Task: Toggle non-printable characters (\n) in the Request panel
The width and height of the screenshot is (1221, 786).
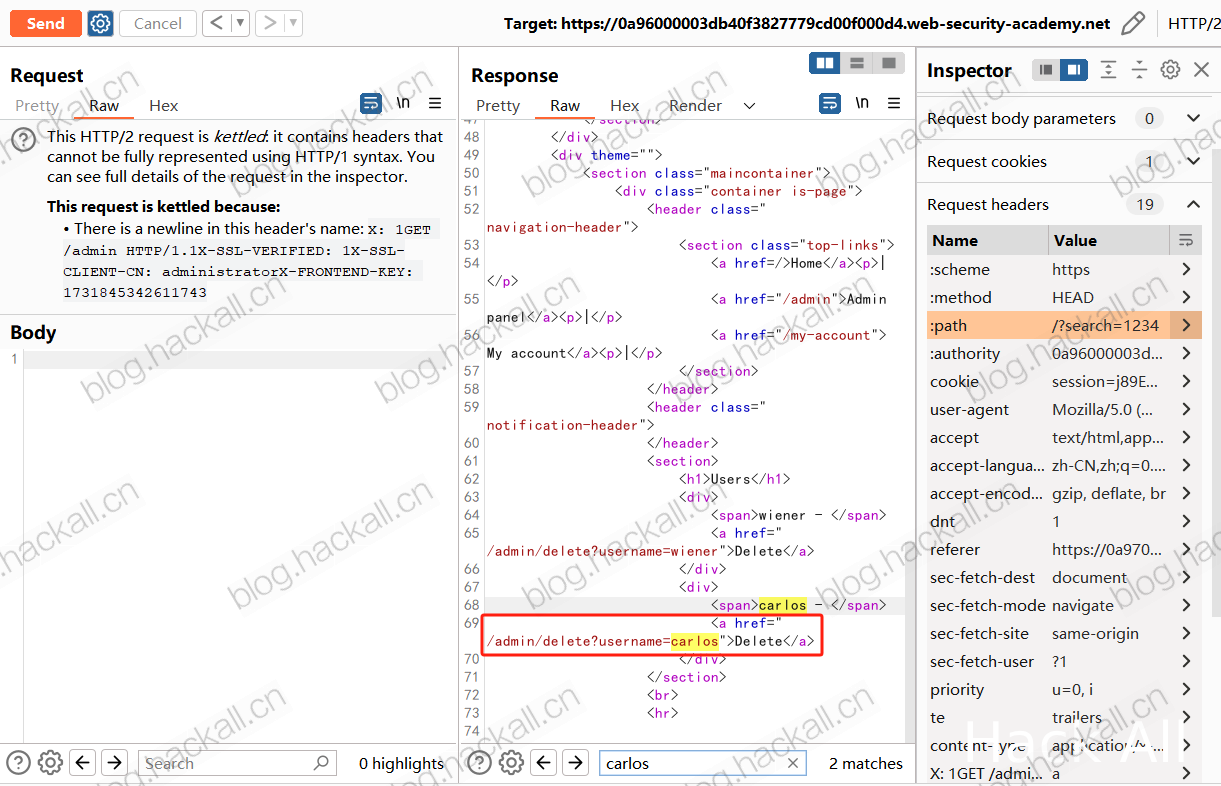Action: pyautogui.click(x=403, y=103)
